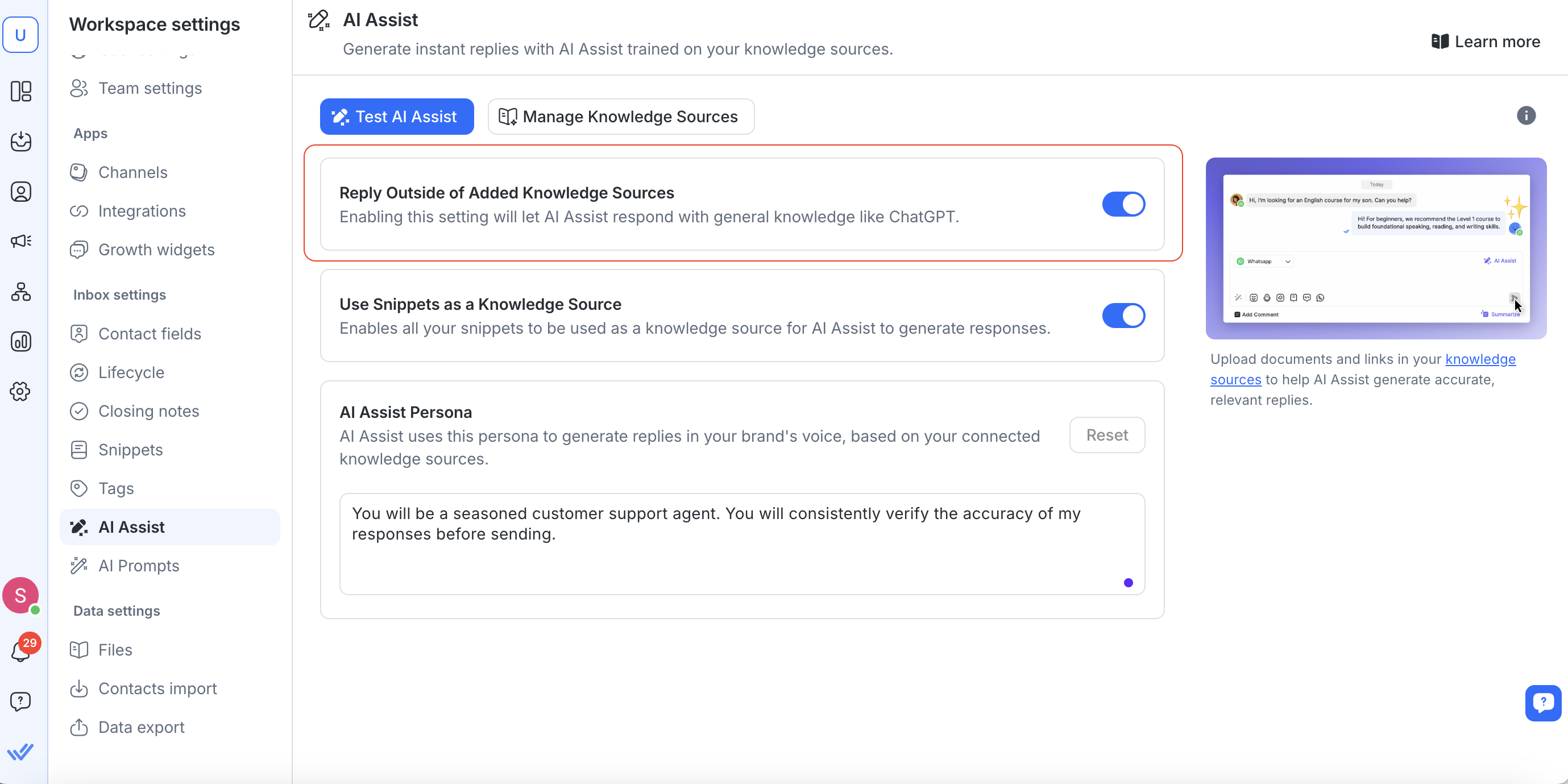The image size is (1568, 784).
Task: Open the workflows hierarchy icon
Action: pyautogui.click(x=20, y=292)
